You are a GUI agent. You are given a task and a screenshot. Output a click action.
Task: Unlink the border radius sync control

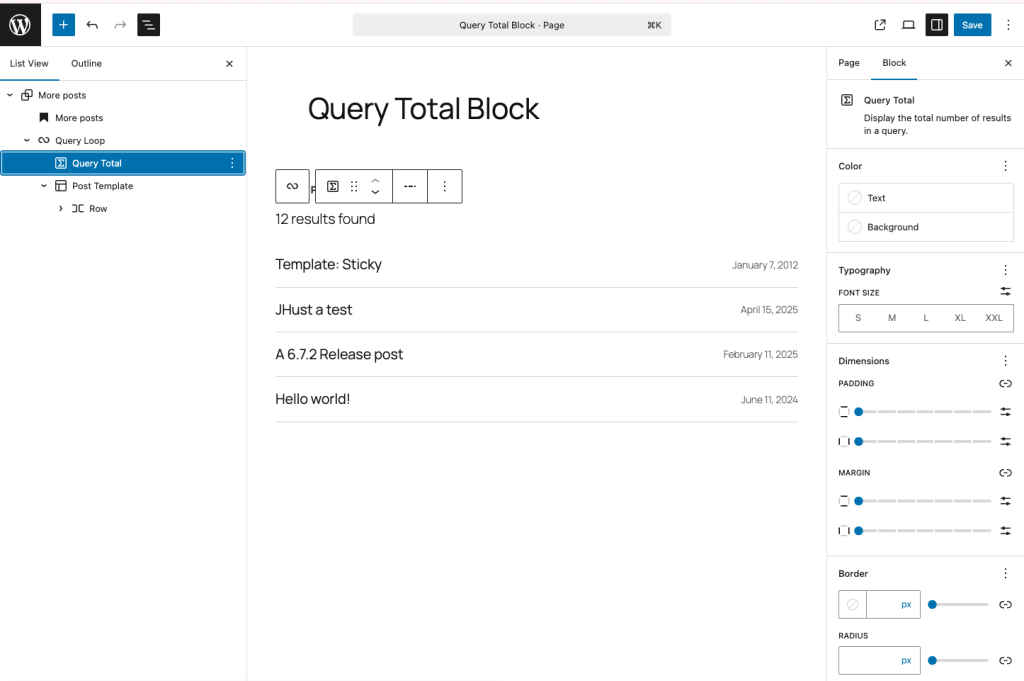(x=1006, y=660)
